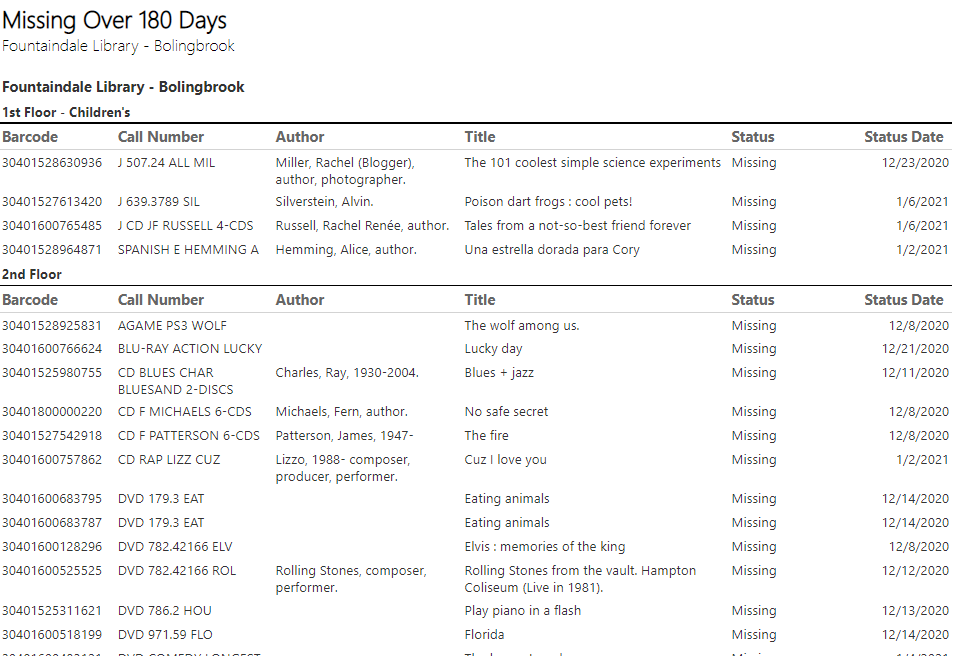Open "The wolf among us." title
The width and height of the screenshot is (956, 656).
coord(521,326)
